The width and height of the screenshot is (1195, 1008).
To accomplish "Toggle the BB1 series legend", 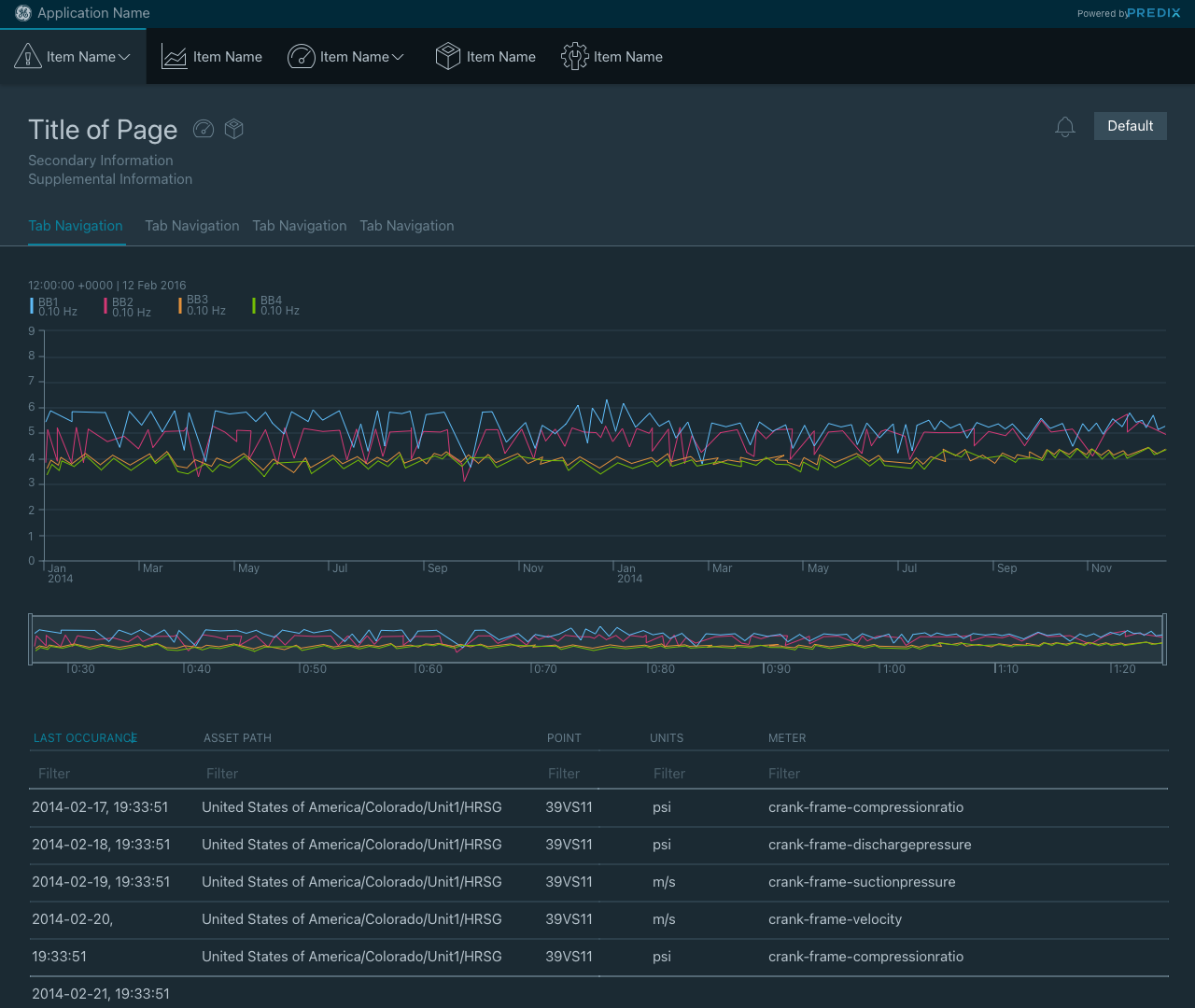I will click(52, 306).
